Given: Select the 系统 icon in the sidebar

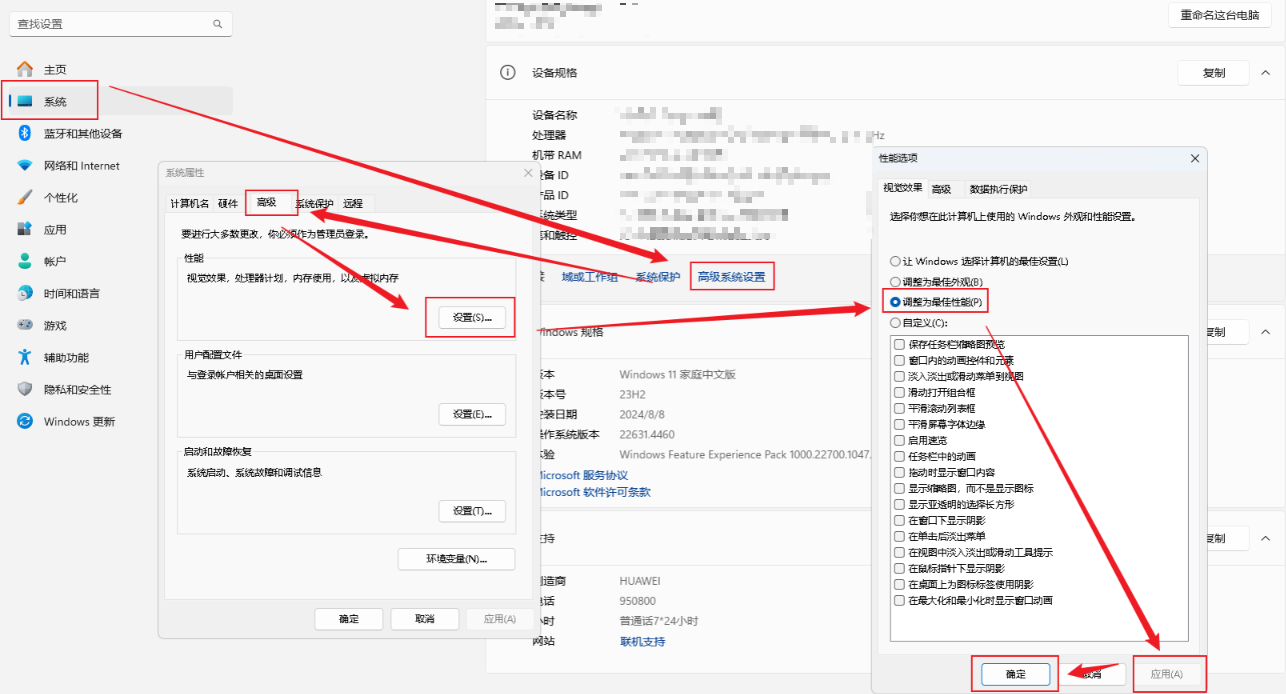Looking at the screenshot, I should pyautogui.click(x=25, y=101).
